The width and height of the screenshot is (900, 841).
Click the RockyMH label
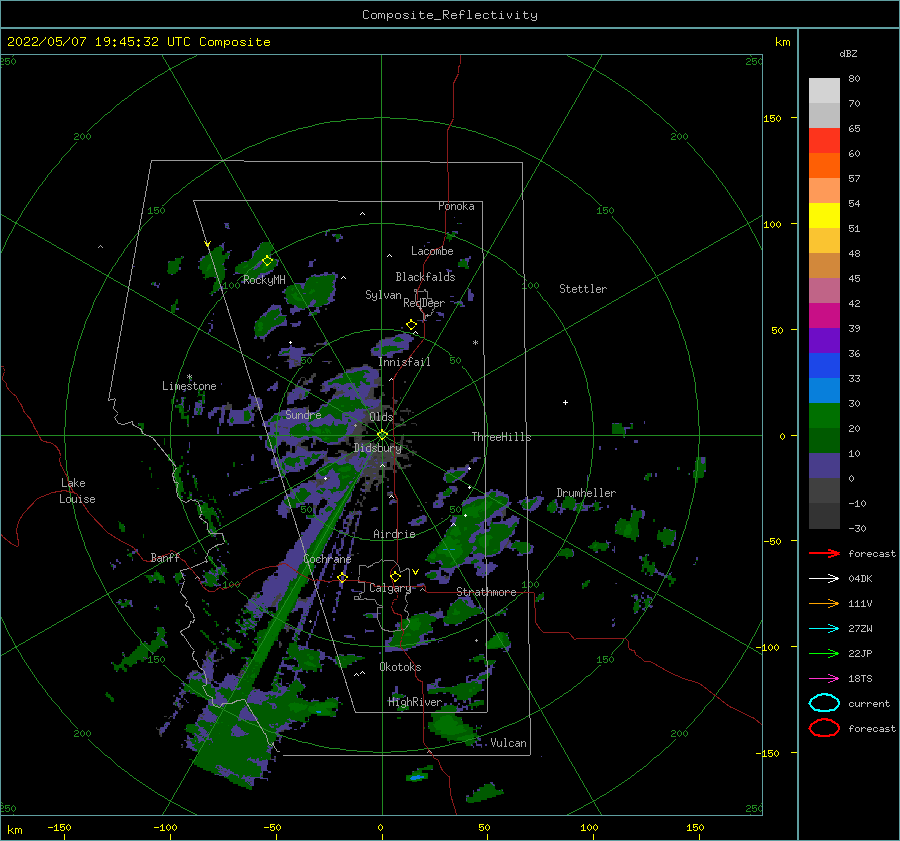point(264,280)
